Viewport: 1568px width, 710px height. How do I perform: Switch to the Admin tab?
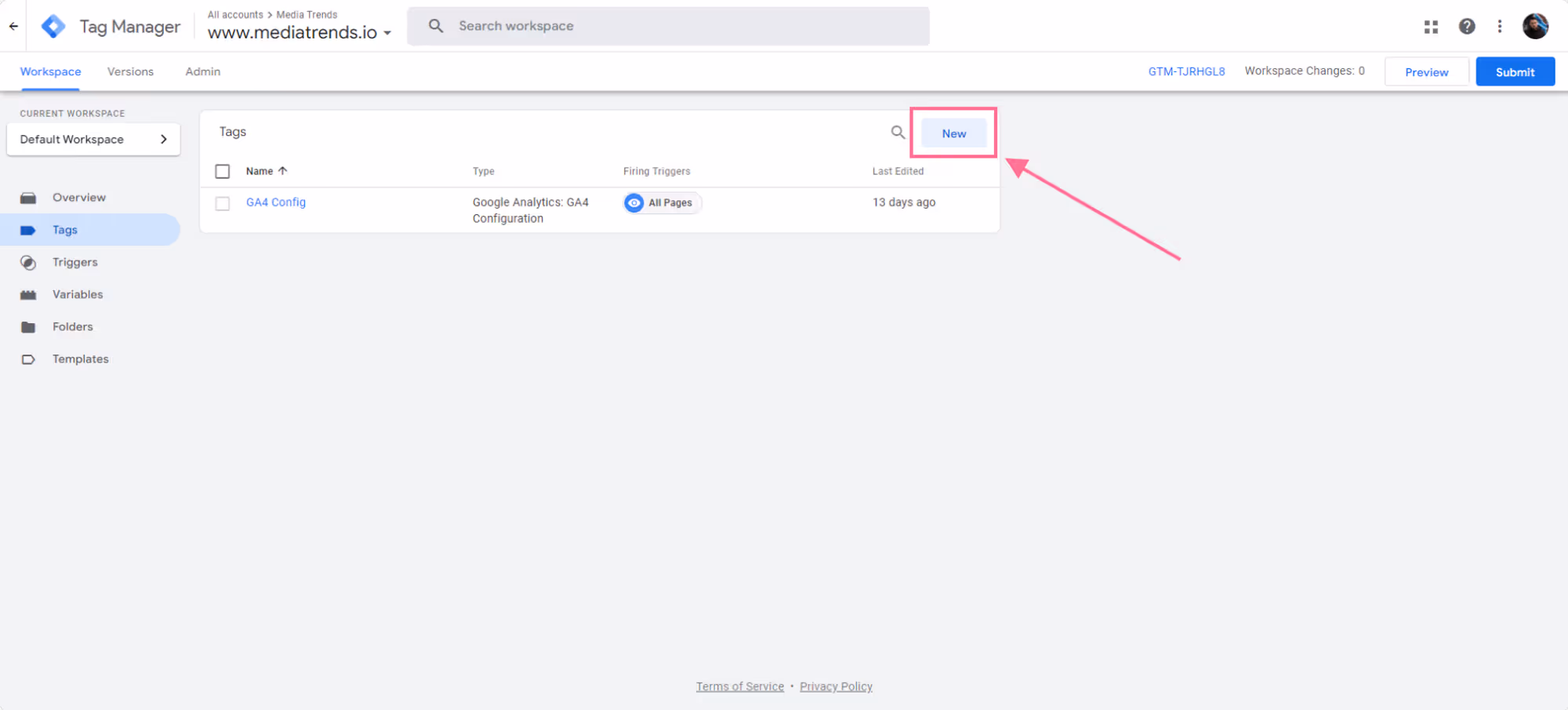click(203, 71)
